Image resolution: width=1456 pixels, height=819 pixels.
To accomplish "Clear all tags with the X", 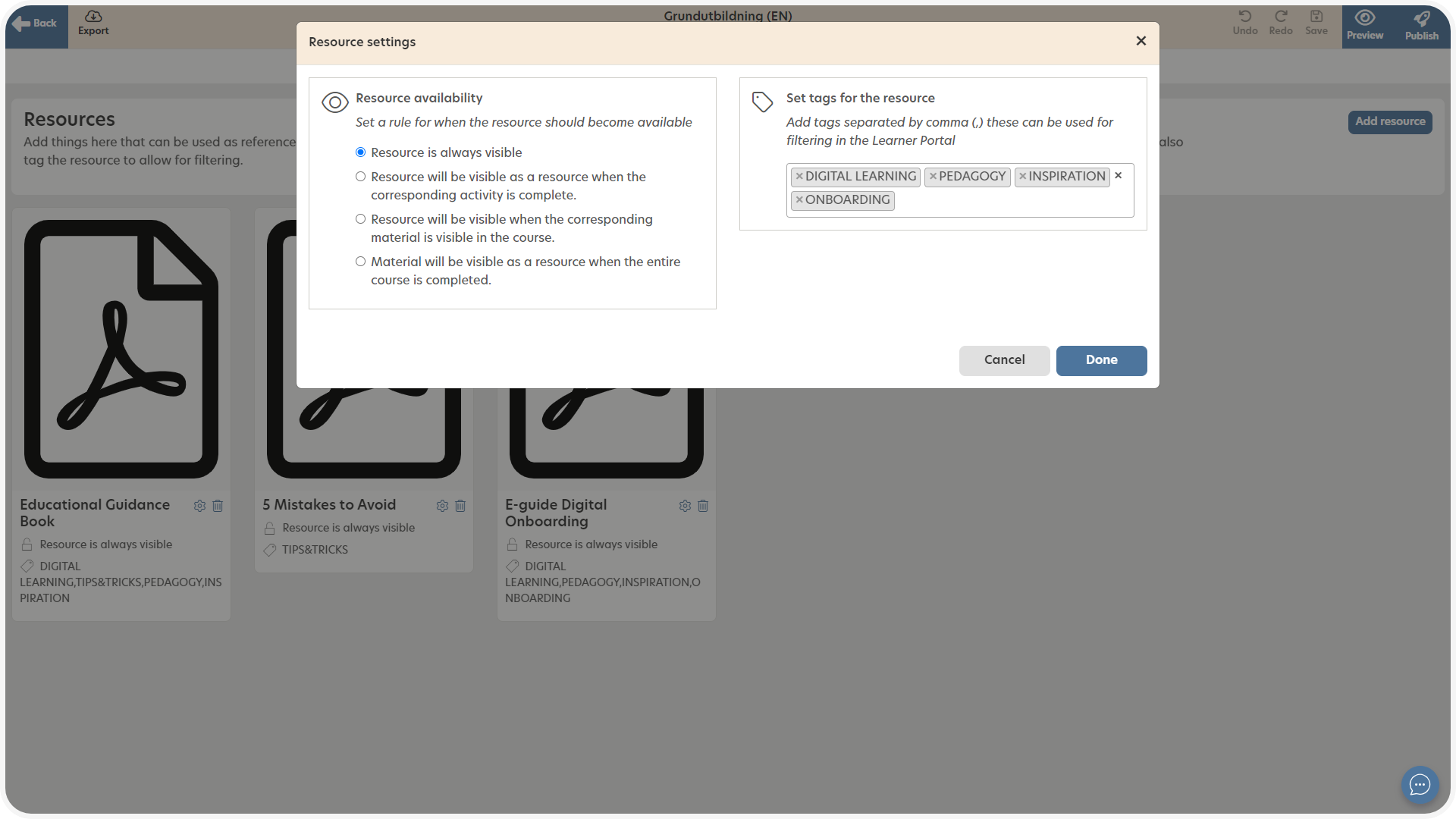I will (x=1118, y=176).
